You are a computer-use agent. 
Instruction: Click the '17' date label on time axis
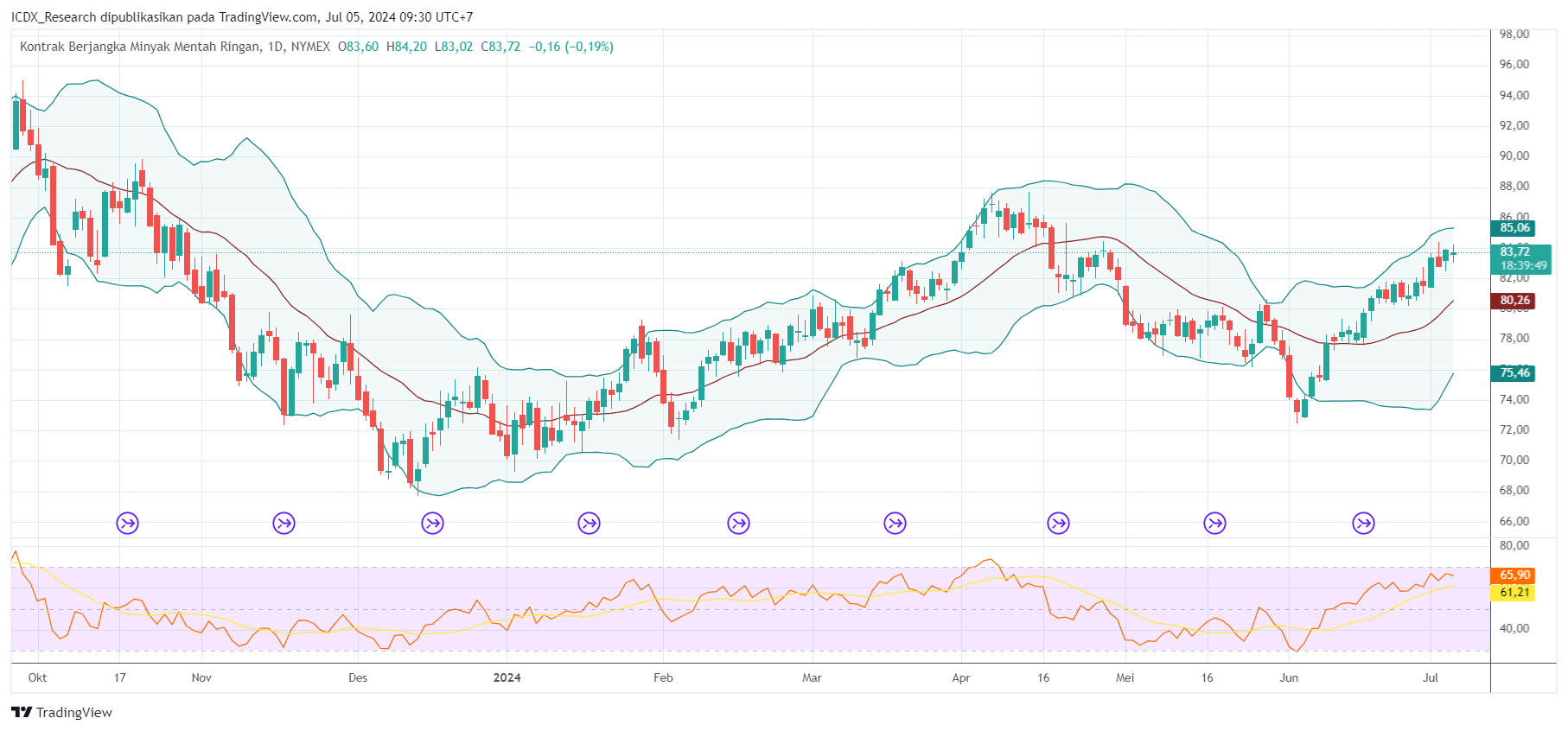[119, 677]
